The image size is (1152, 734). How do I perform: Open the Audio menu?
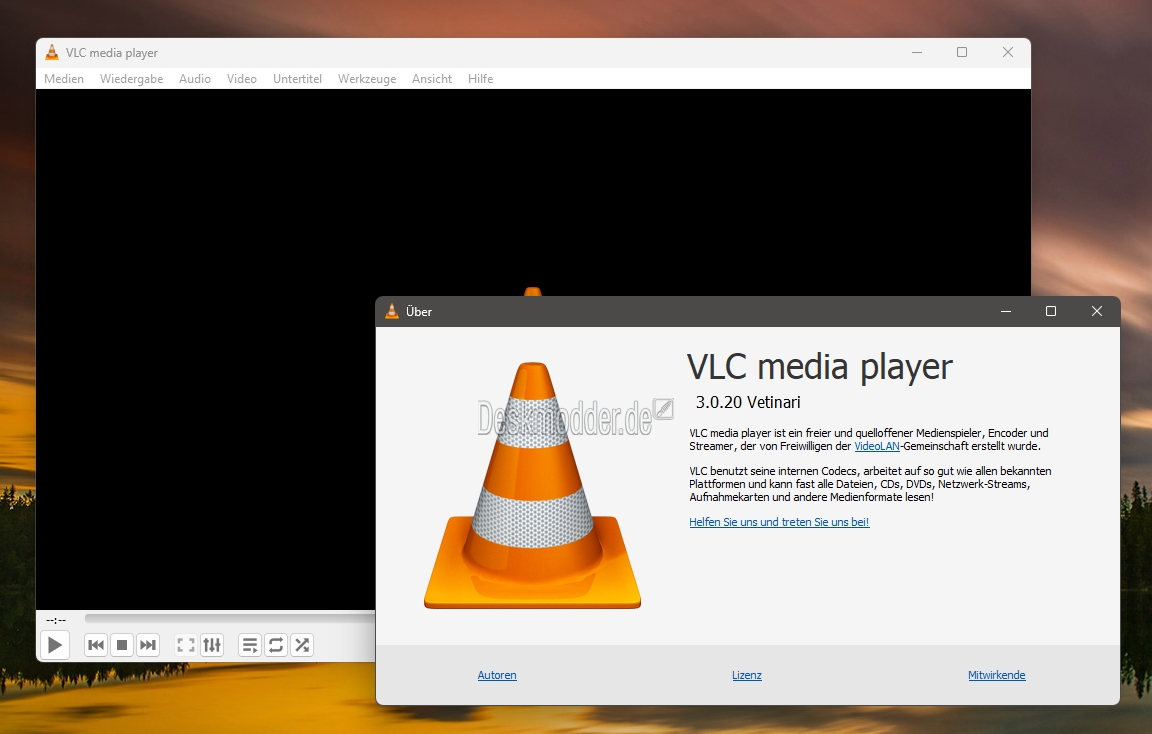[195, 79]
